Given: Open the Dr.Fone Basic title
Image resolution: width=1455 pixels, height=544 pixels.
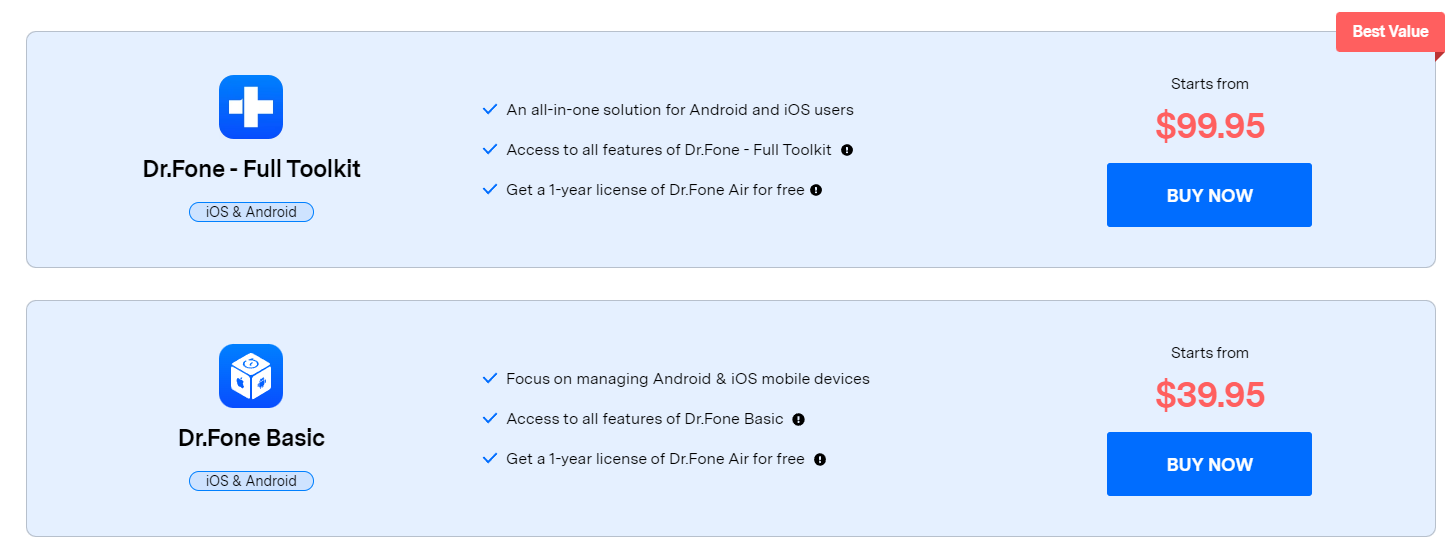Looking at the screenshot, I should pyautogui.click(x=251, y=438).
